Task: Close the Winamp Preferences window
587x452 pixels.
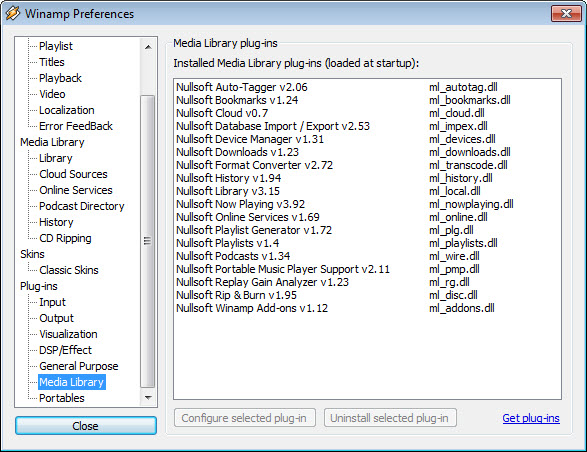Action: tap(566, 13)
